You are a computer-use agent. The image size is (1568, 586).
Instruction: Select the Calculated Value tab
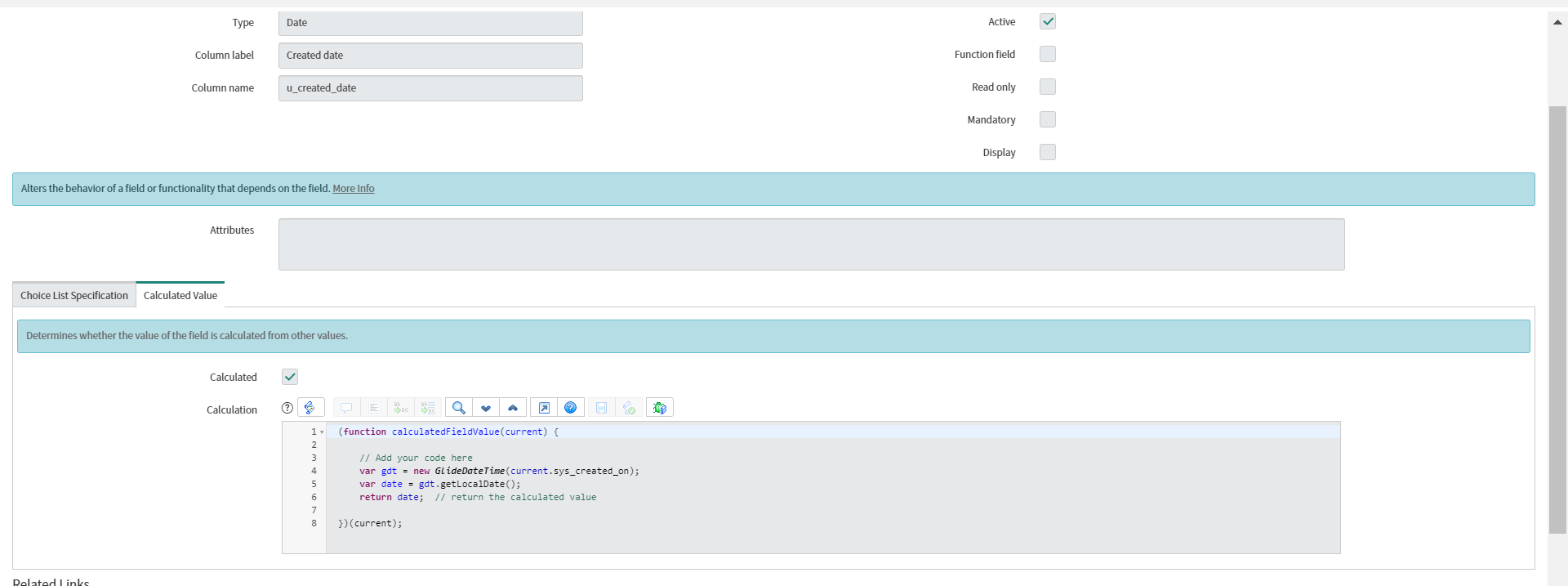pyautogui.click(x=180, y=296)
